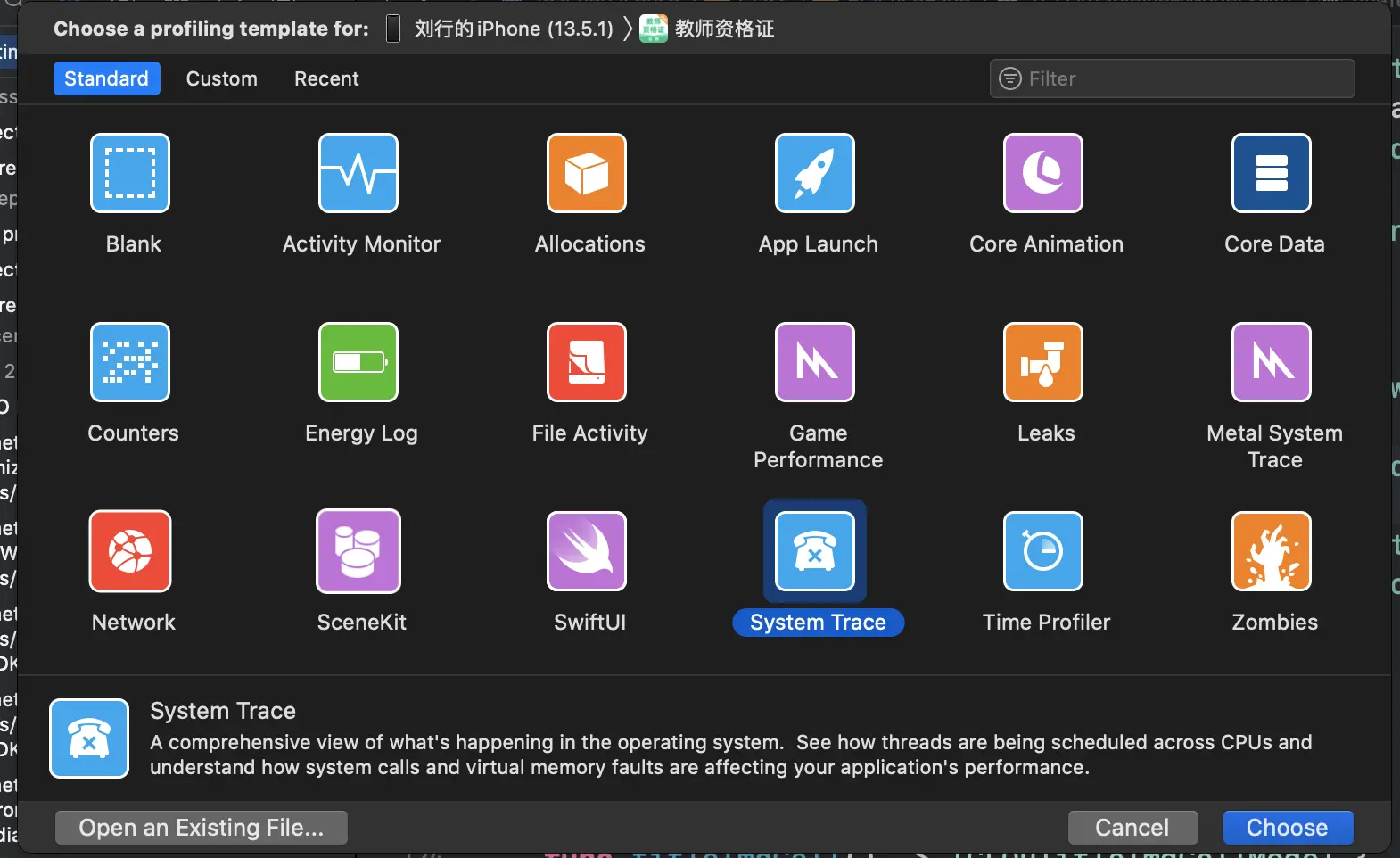Click the Metal System Trace label

[x=1275, y=446]
